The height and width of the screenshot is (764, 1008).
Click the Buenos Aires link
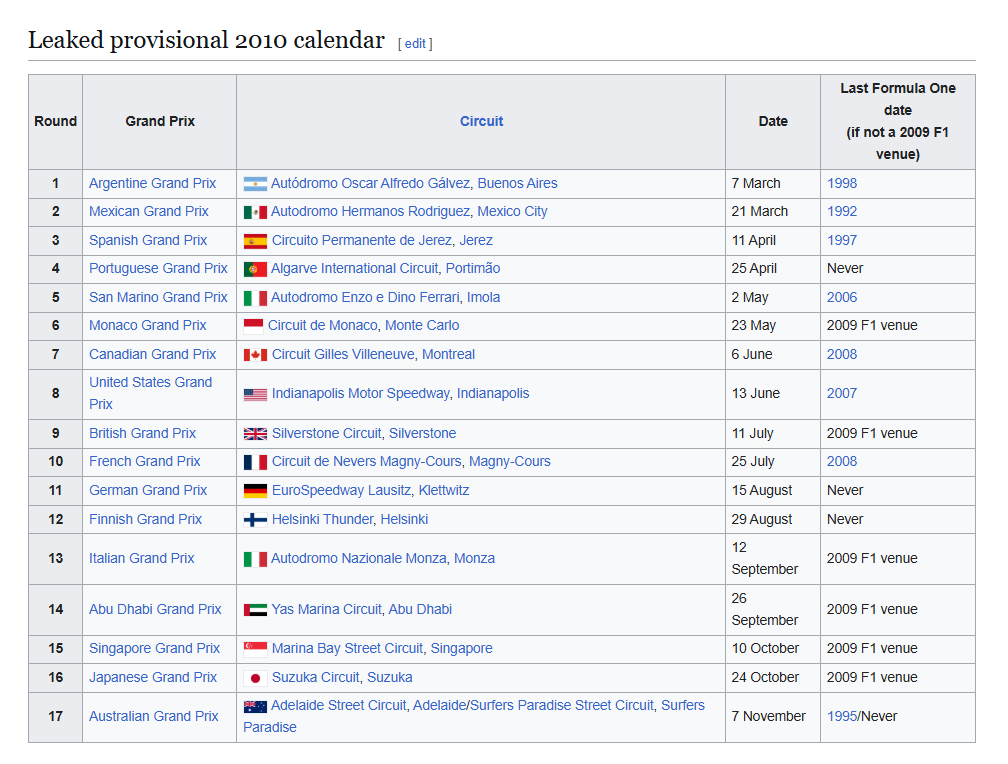(518, 183)
